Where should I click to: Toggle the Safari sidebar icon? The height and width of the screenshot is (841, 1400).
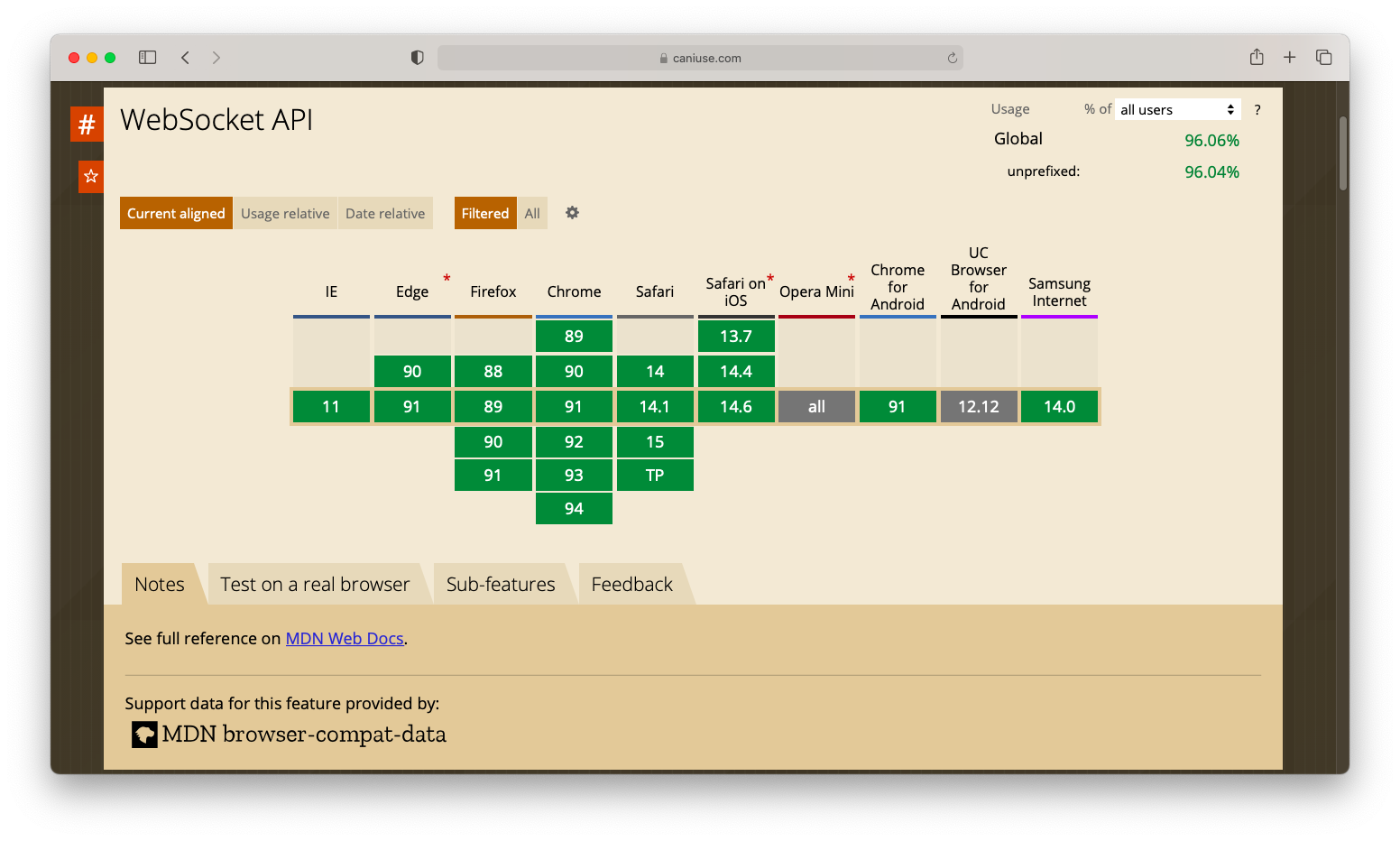click(x=148, y=58)
